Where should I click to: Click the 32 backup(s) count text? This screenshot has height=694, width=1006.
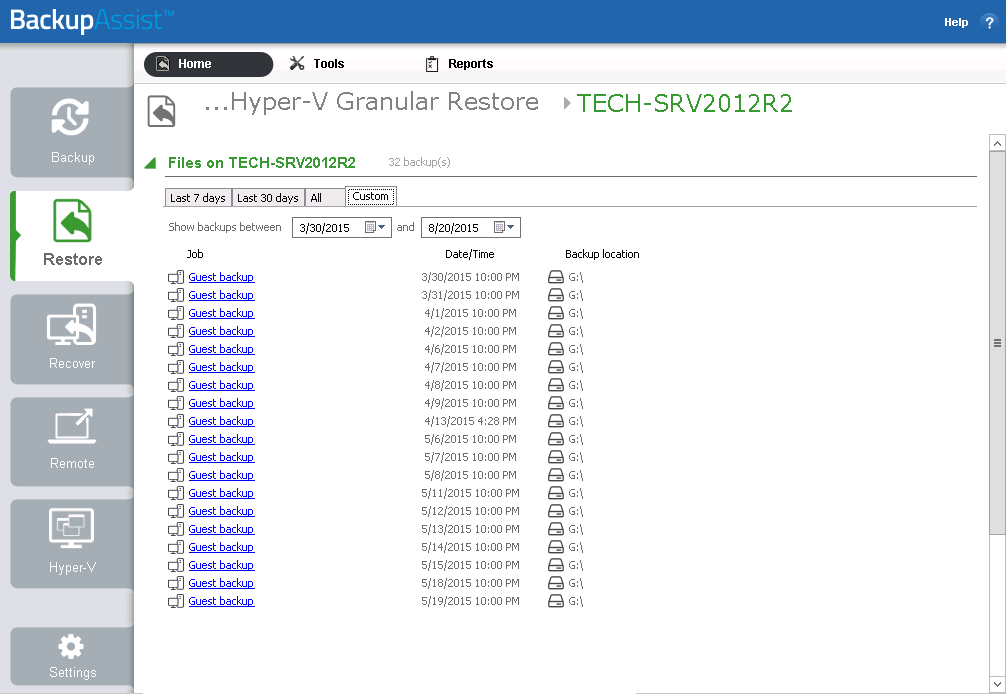coord(419,162)
